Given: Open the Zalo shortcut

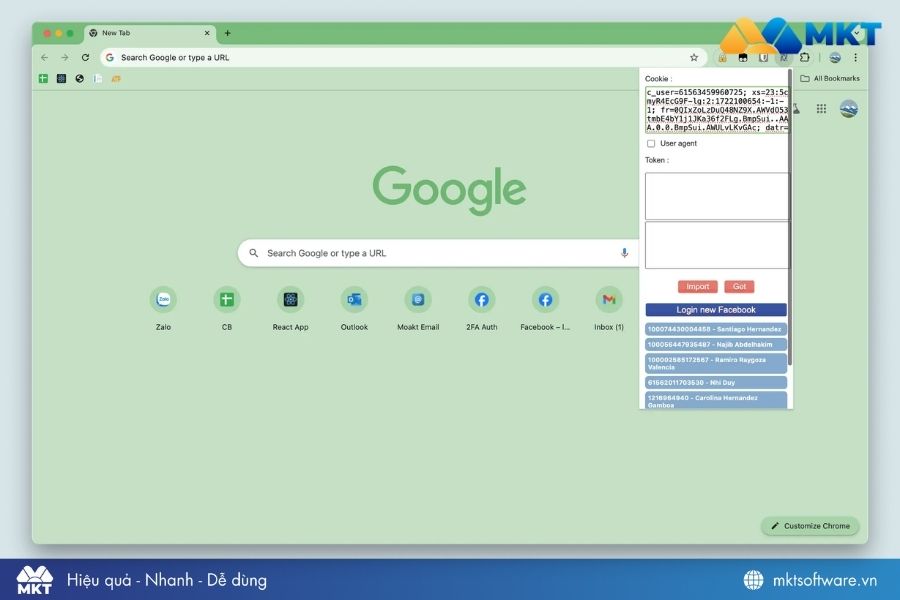Looking at the screenshot, I should point(163,300).
